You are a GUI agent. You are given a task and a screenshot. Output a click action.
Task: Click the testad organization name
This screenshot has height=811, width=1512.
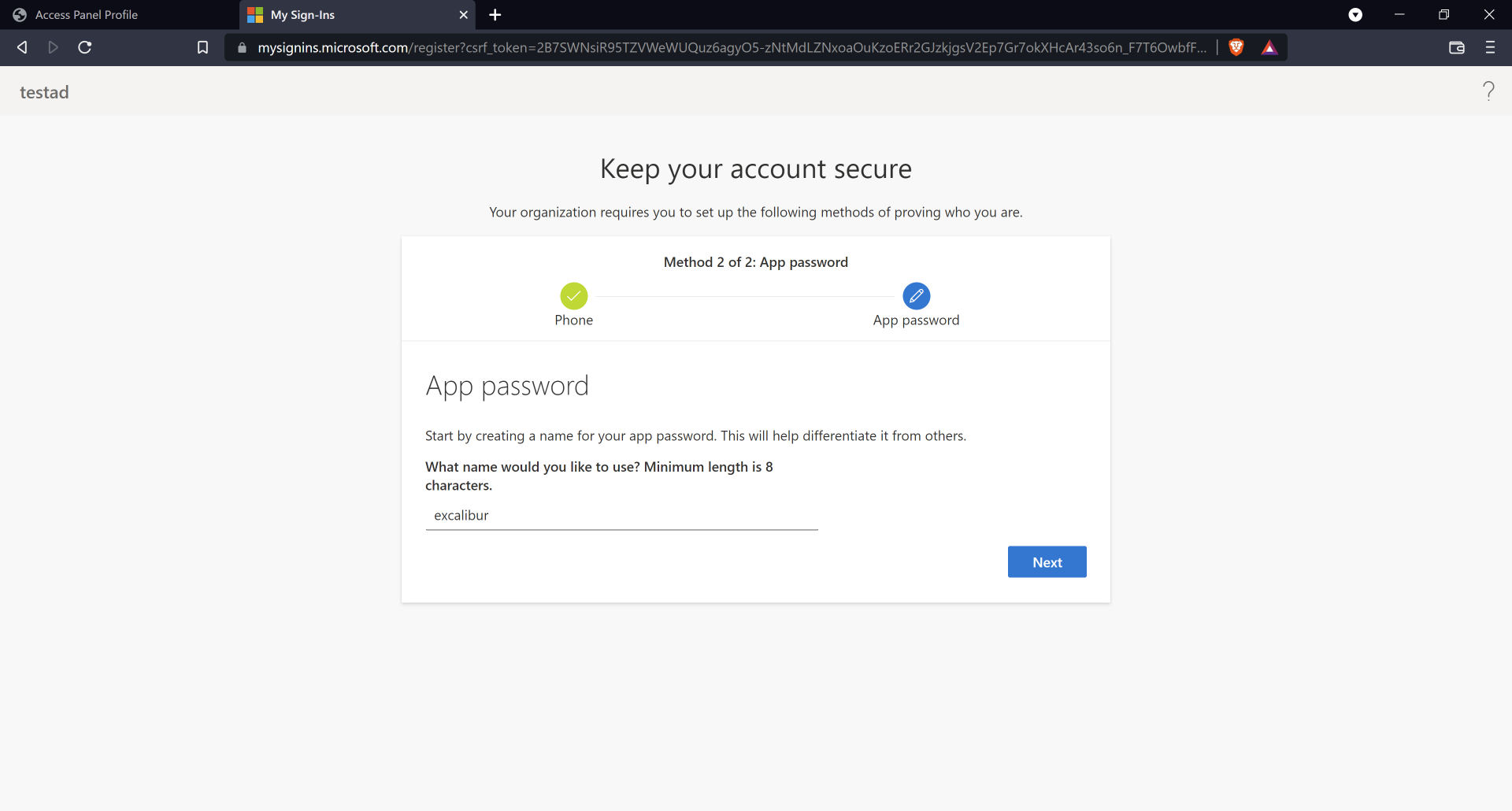(44, 92)
